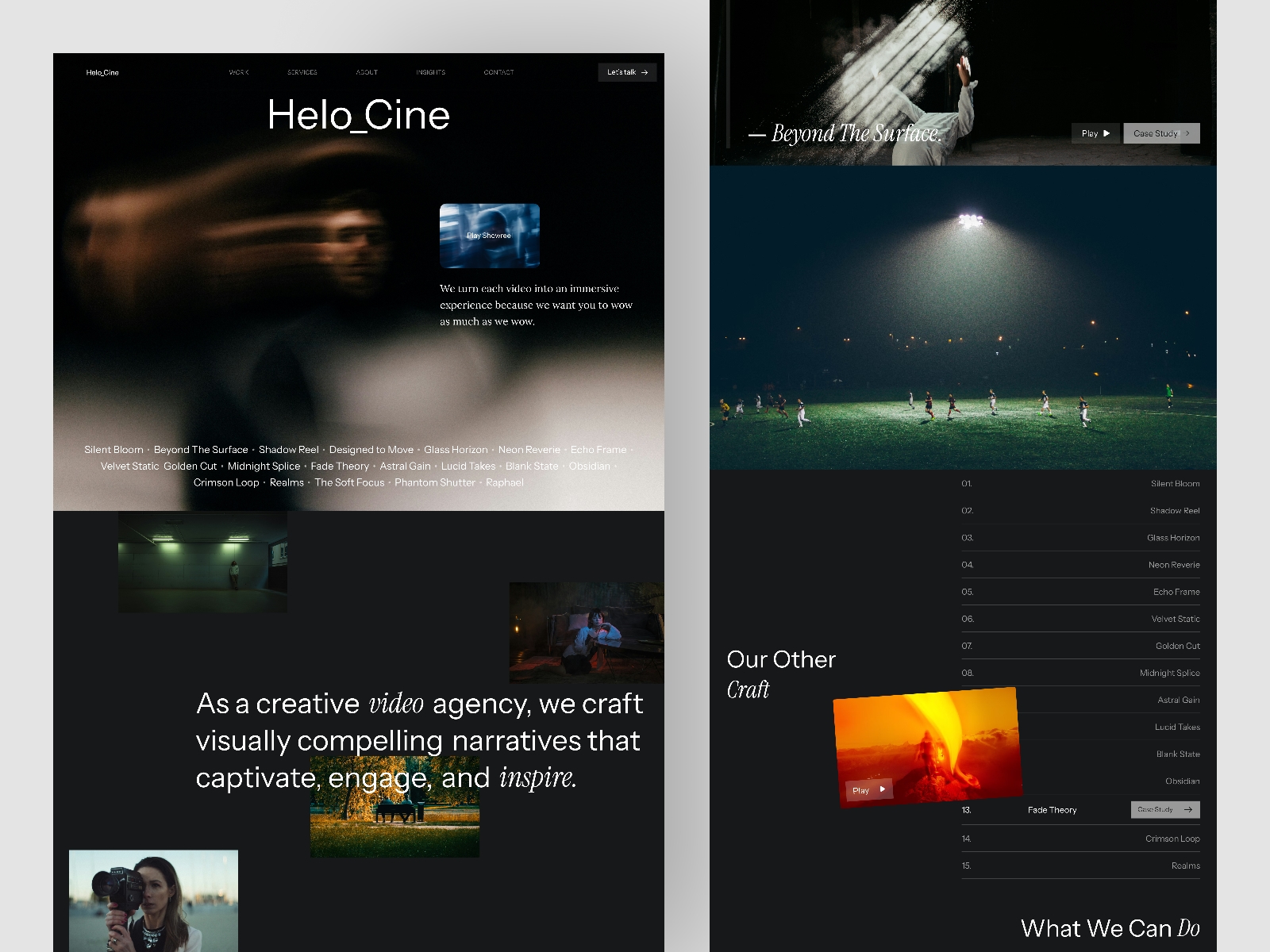
Task: Open the Work menu item
Action: [x=239, y=72]
